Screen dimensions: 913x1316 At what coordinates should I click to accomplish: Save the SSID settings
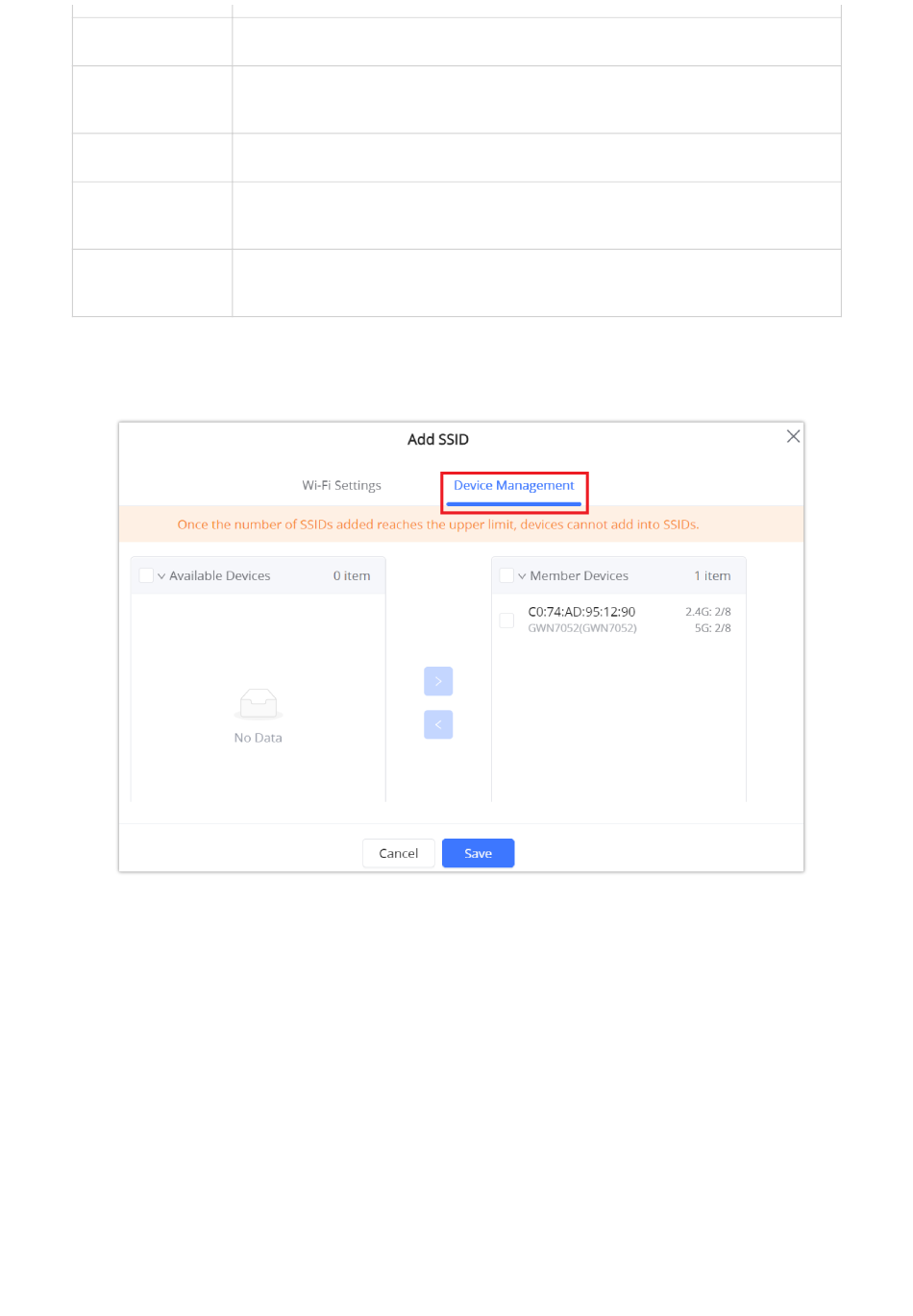(x=479, y=853)
